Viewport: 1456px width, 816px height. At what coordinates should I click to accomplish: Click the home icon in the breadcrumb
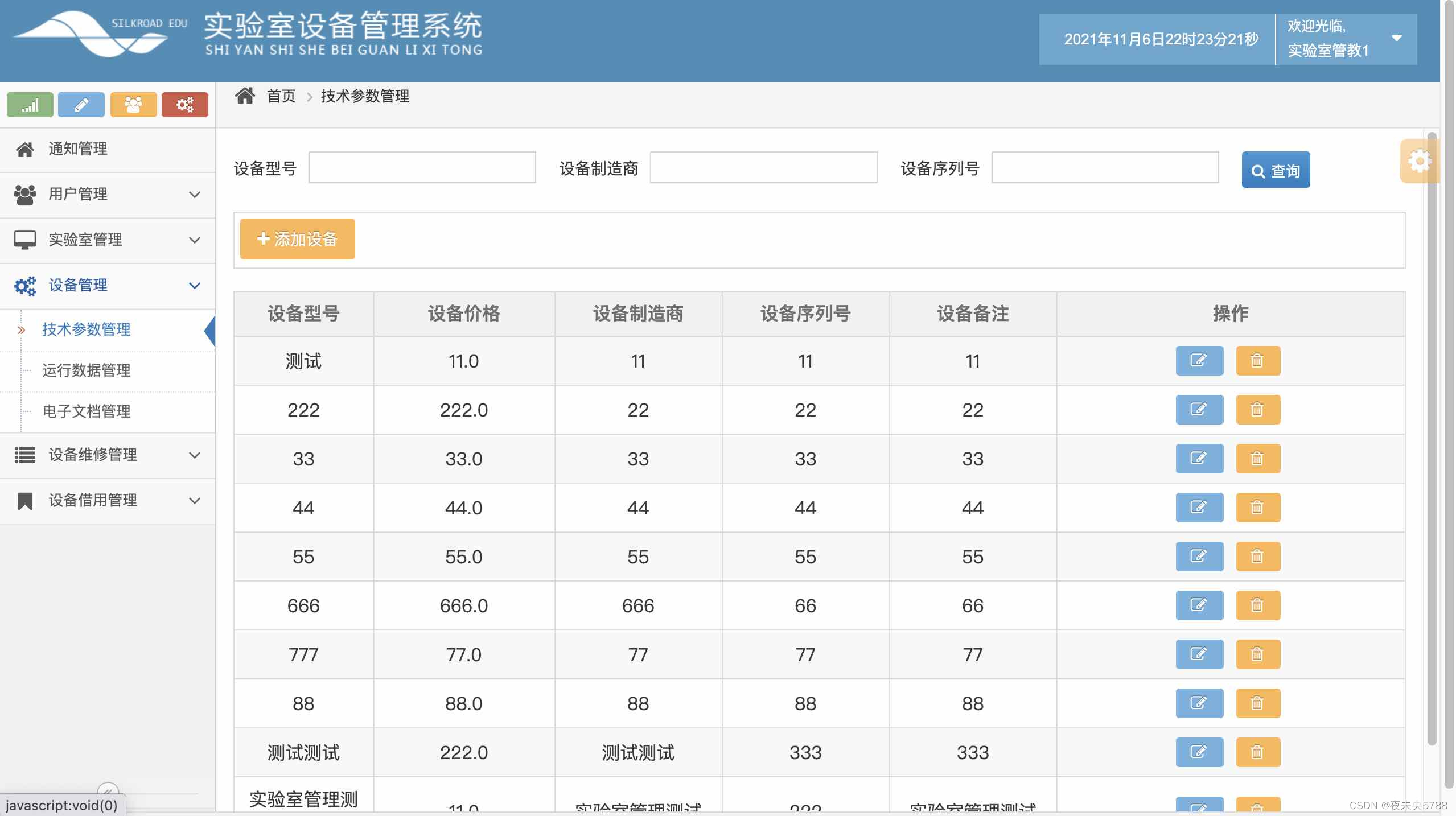point(245,96)
